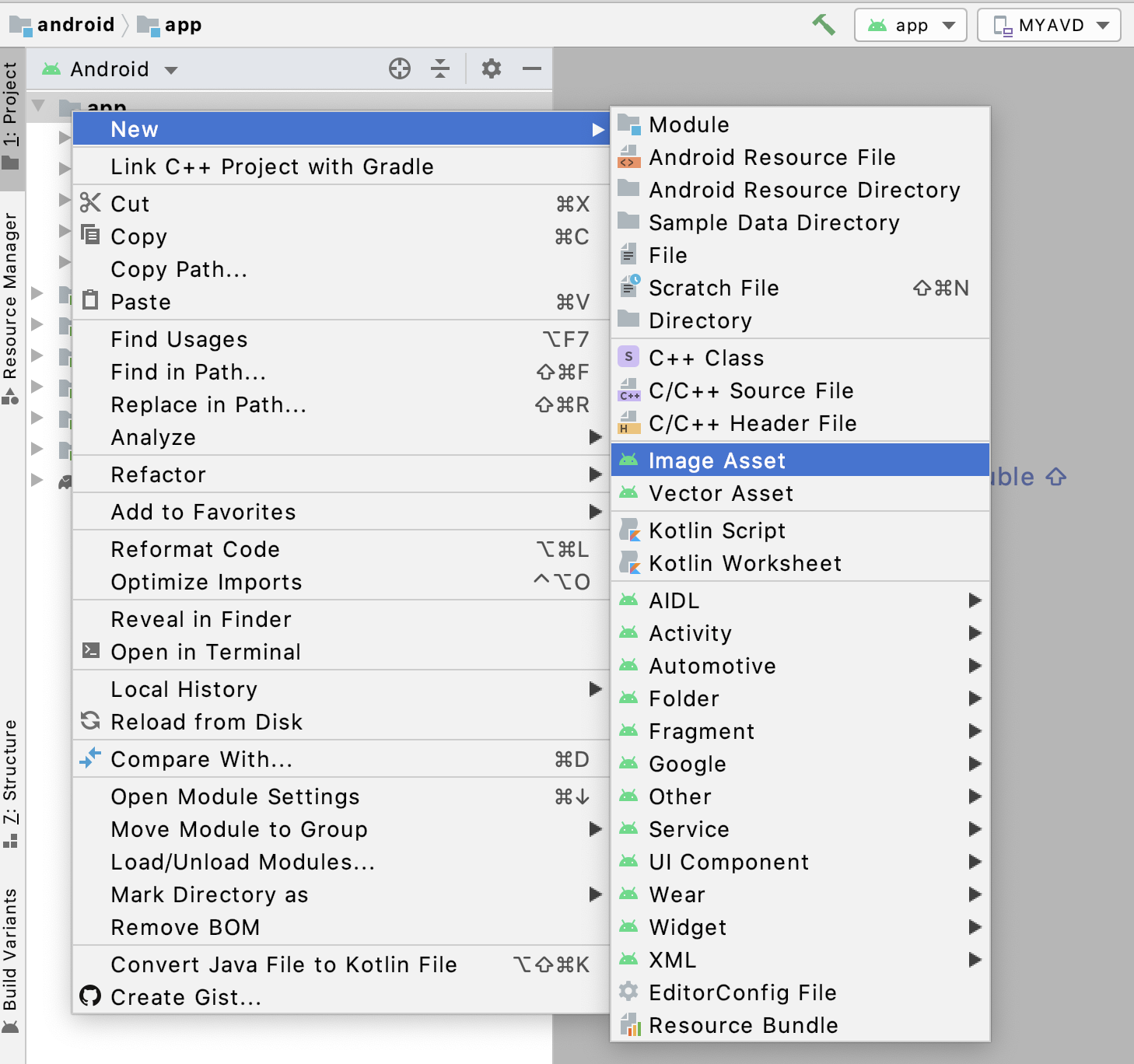1134x1064 pixels.
Task: Expand the Widget submenu arrow
Action: click(x=975, y=927)
